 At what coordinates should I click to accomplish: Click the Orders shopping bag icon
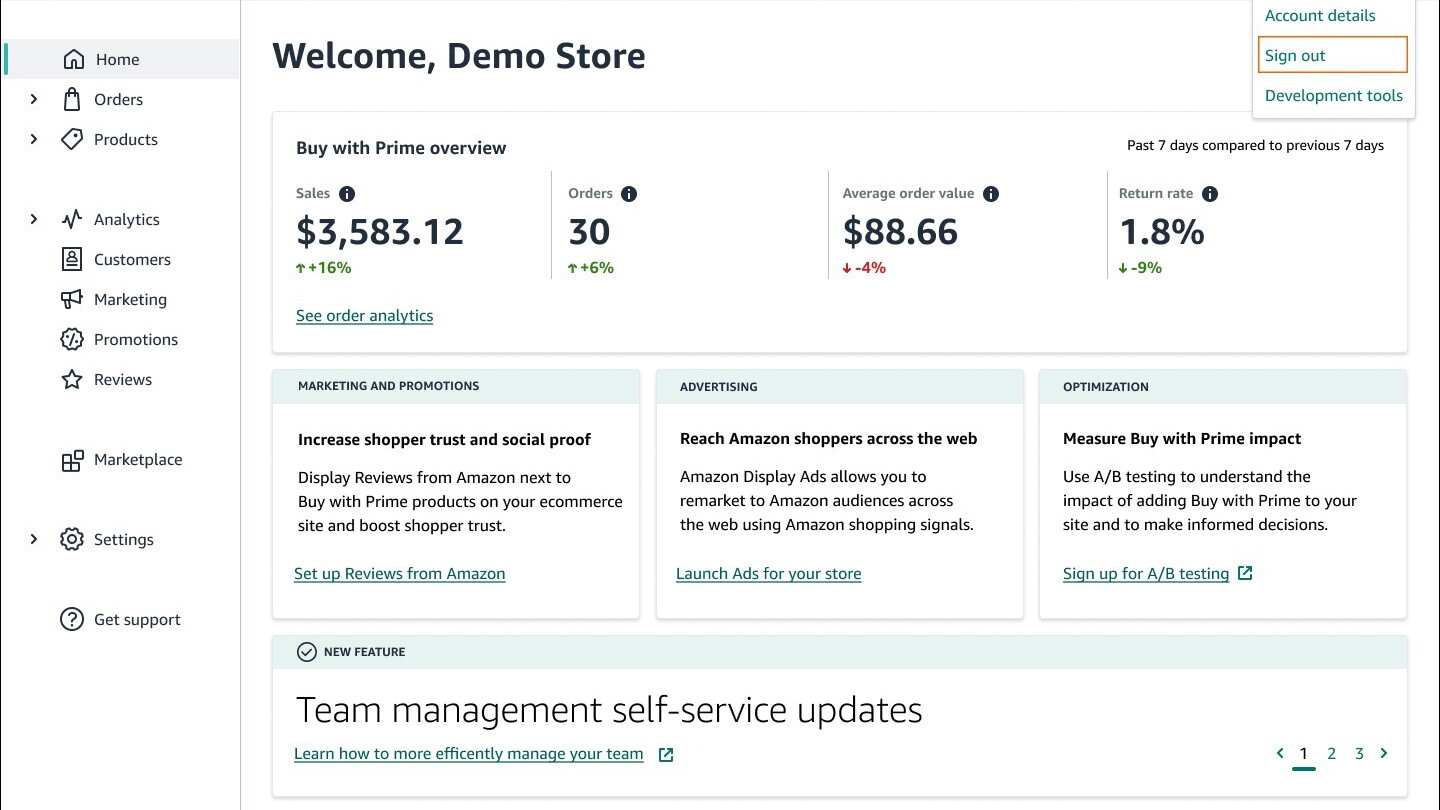72,99
